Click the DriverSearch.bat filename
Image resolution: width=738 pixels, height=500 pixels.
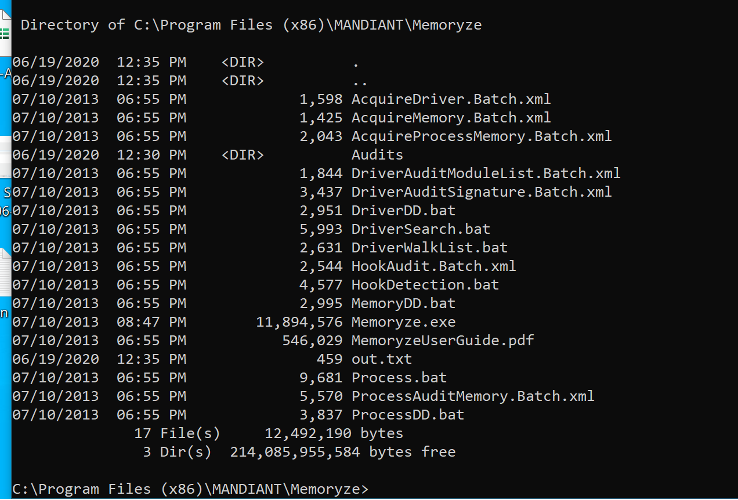[x=421, y=229]
